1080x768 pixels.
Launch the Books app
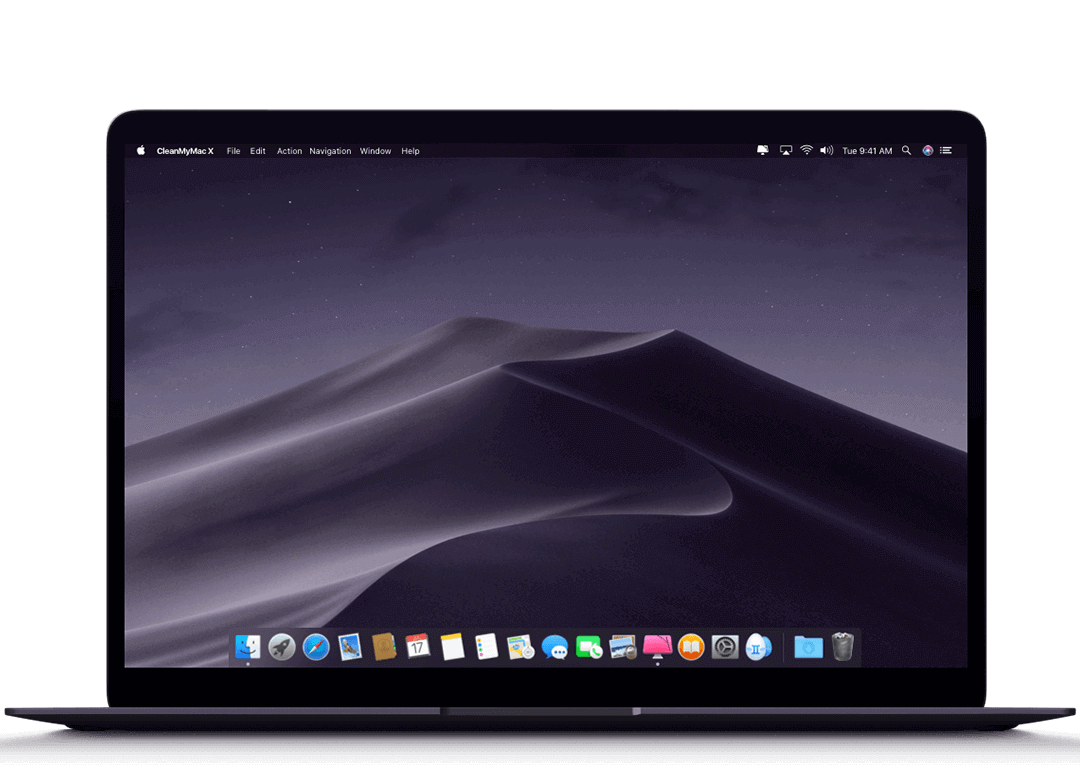pos(691,647)
